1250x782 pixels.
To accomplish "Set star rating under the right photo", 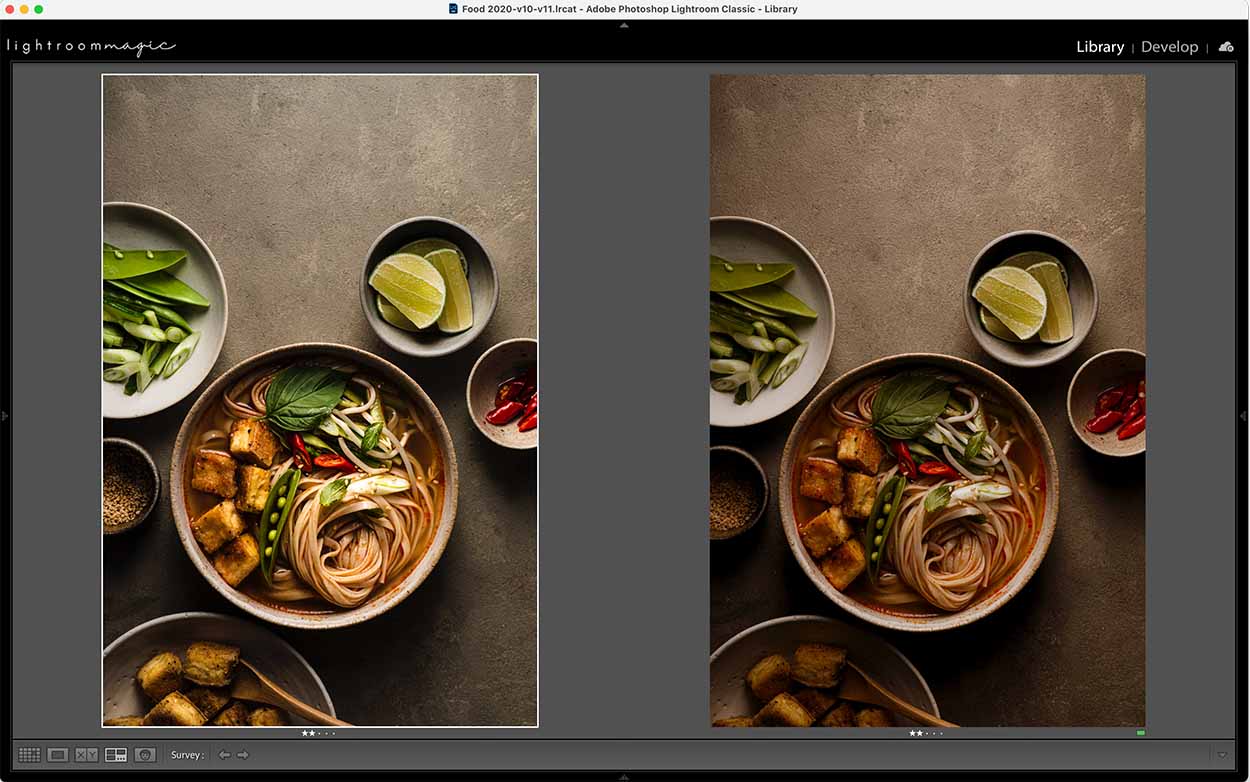I will coord(927,733).
